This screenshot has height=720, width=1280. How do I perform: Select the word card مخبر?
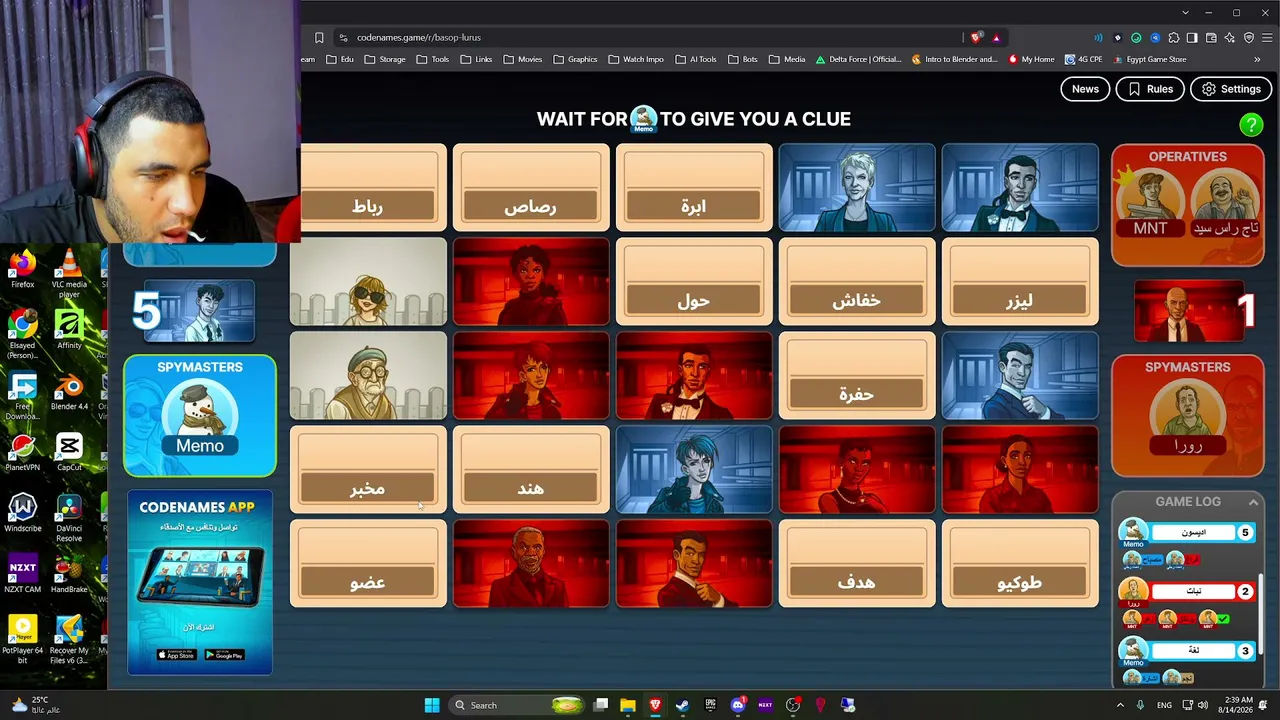coord(368,469)
